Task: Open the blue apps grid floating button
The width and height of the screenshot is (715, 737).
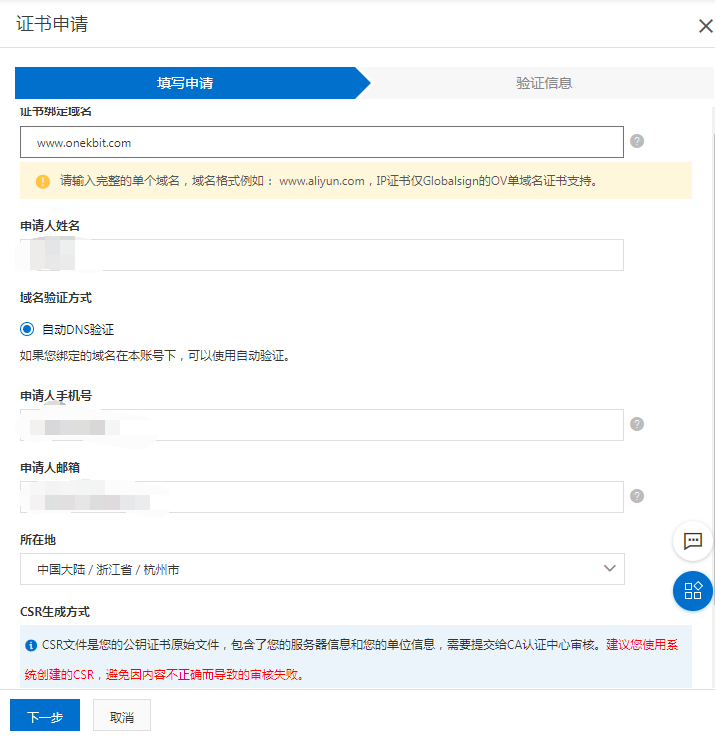Action: [x=692, y=591]
